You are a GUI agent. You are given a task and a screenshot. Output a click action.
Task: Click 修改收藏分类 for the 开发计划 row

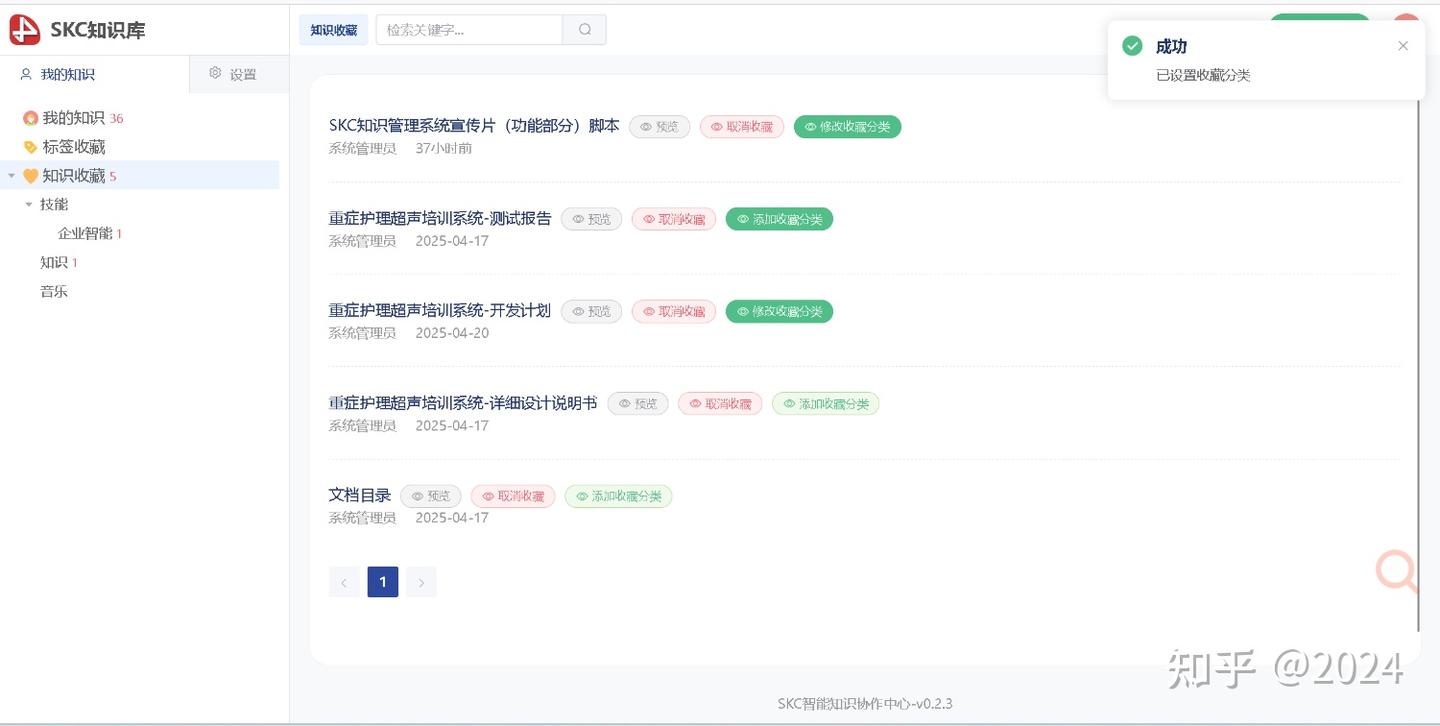(779, 312)
